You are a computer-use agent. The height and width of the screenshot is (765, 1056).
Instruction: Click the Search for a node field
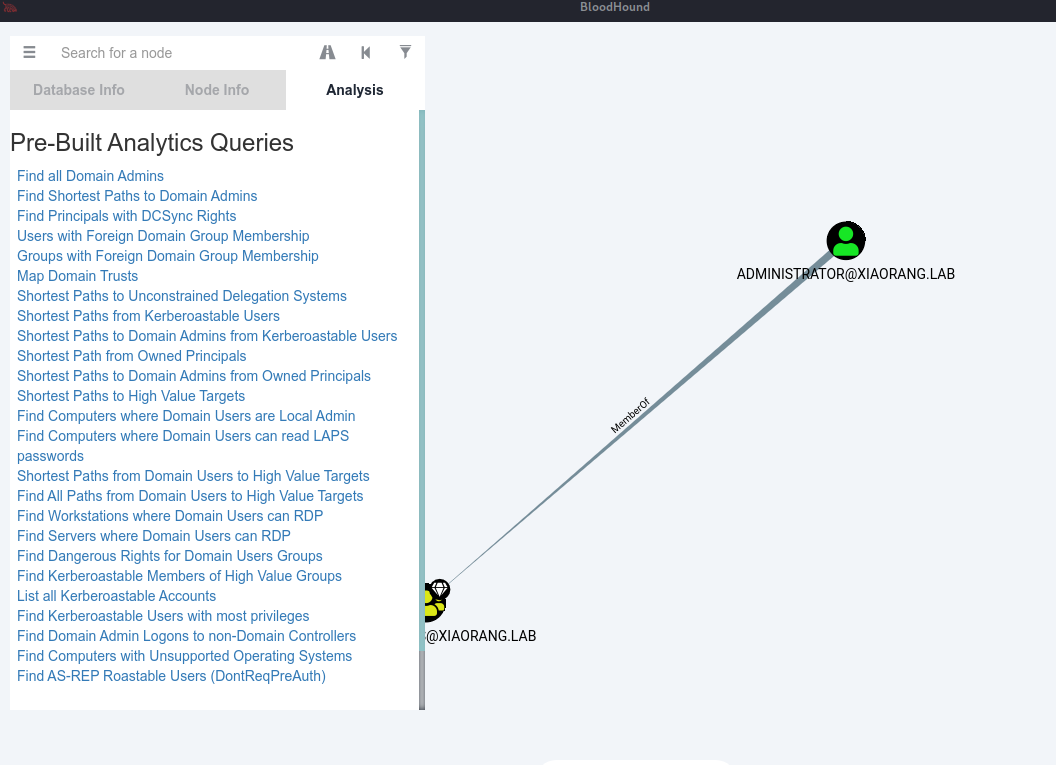tap(180, 53)
